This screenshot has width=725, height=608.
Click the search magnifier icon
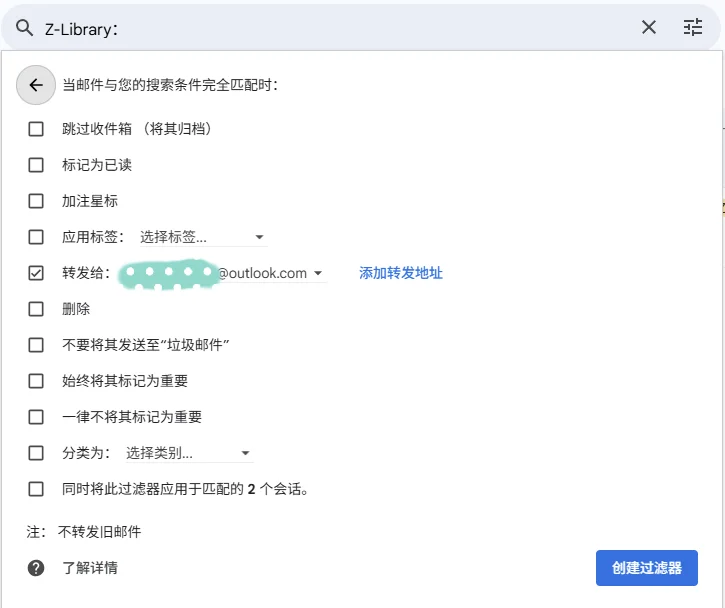point(25,28)
